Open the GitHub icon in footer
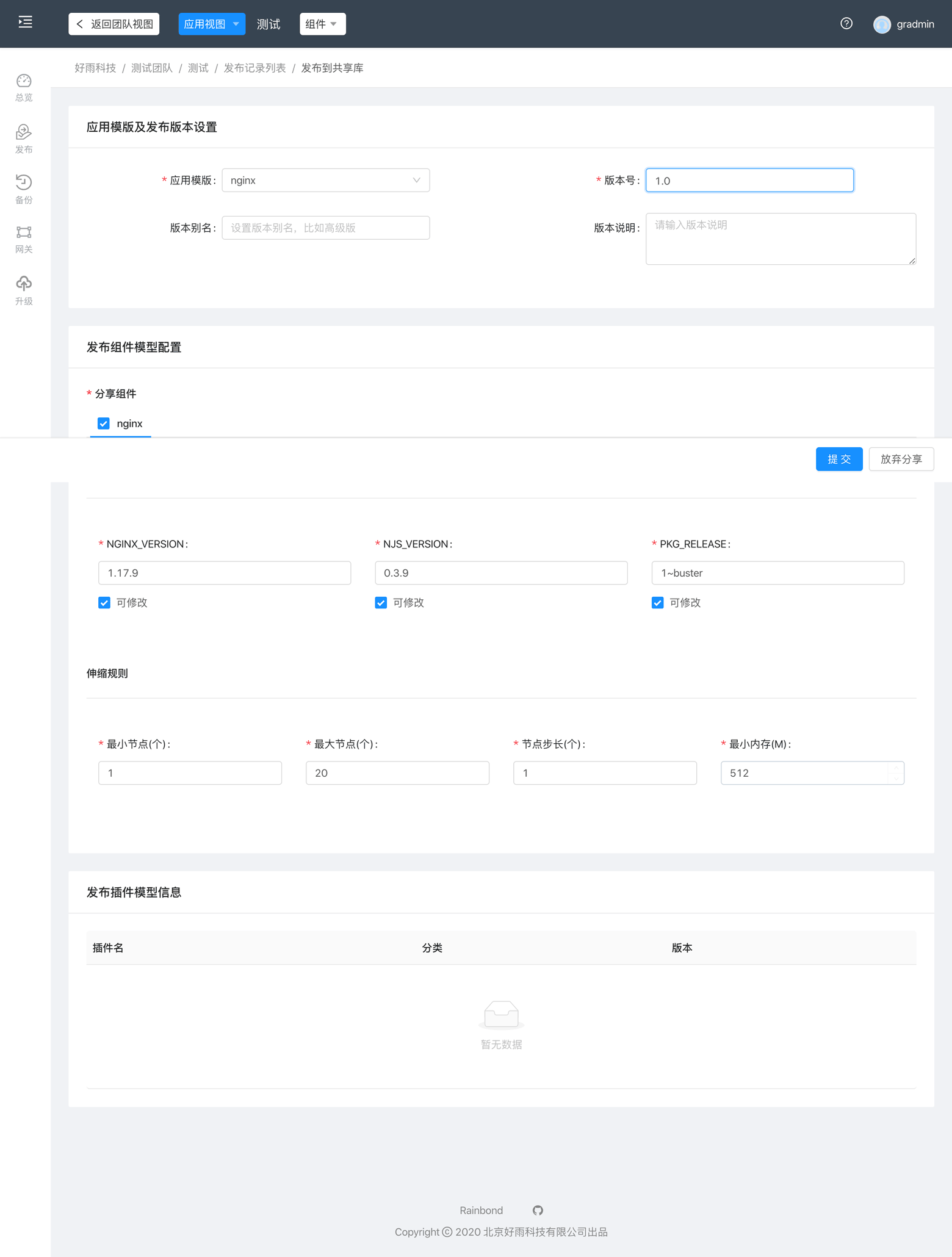 tap(538, 1210)
